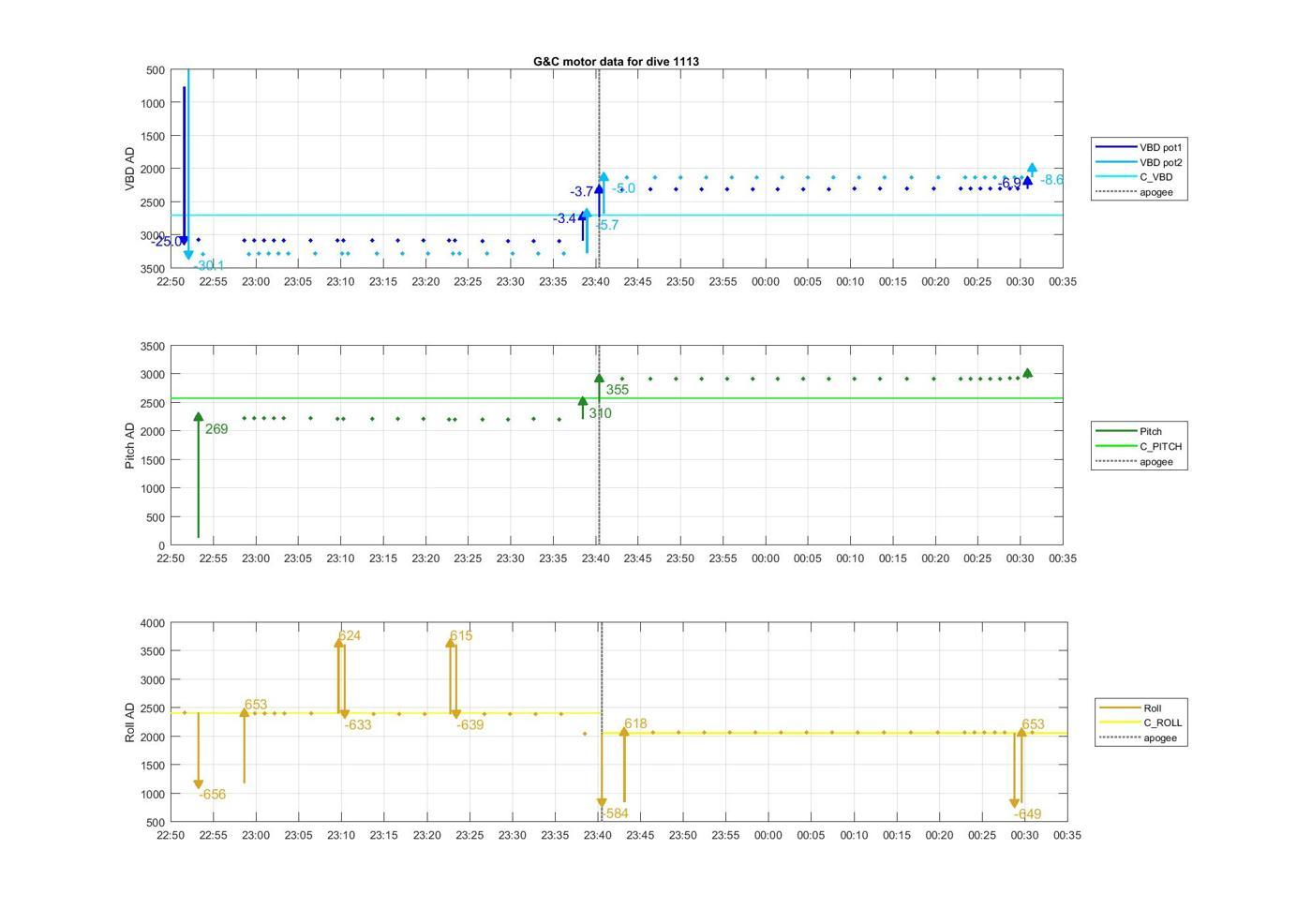Click the '-656' roll annotation
The image size is (1312, 924).
click(212, 795)
